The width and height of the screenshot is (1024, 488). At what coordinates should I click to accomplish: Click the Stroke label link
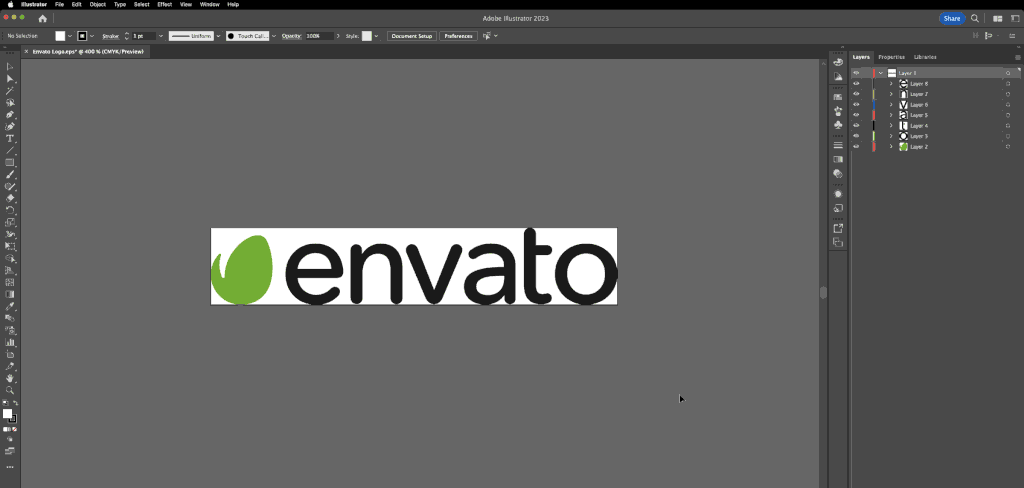point(110,36)
